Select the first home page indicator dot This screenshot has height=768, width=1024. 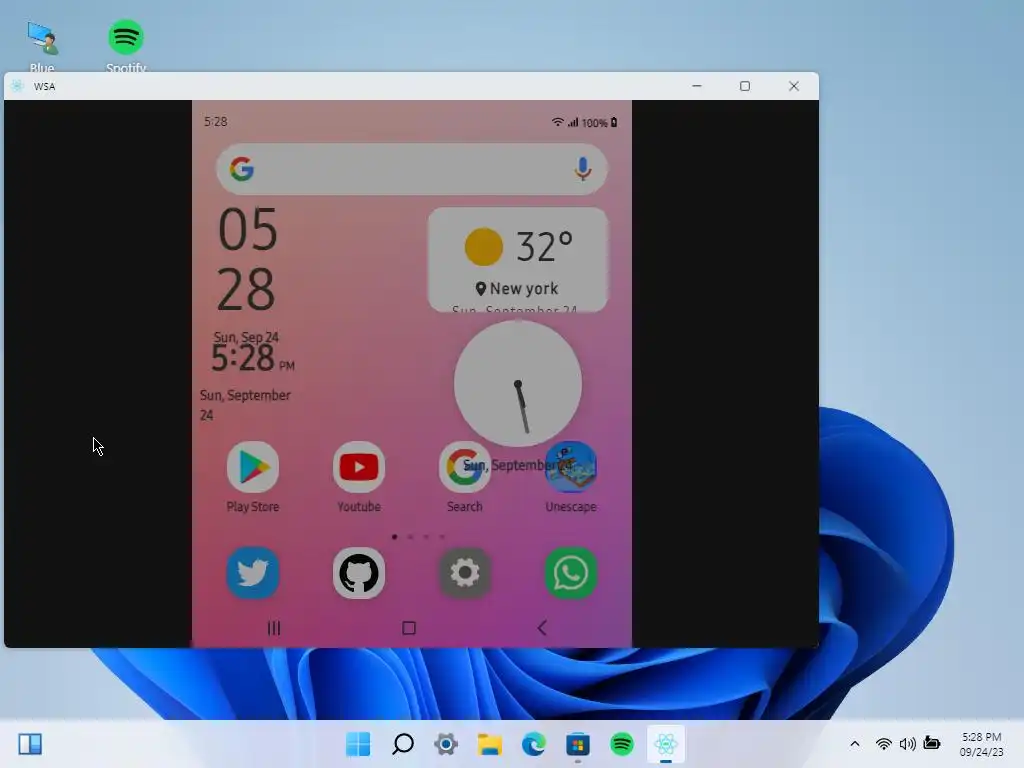point(394,537)
